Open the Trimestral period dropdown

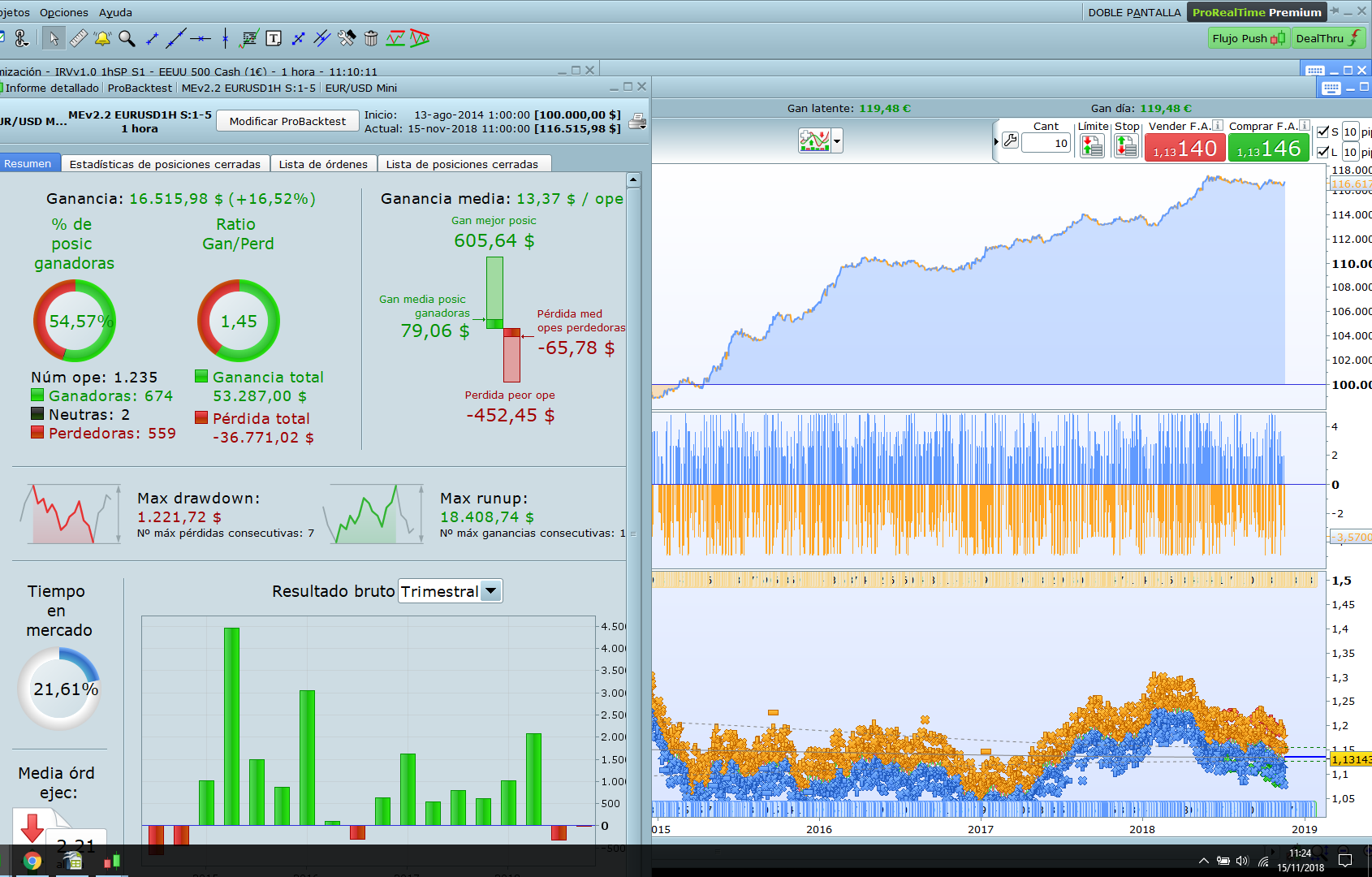pos(490,591)
